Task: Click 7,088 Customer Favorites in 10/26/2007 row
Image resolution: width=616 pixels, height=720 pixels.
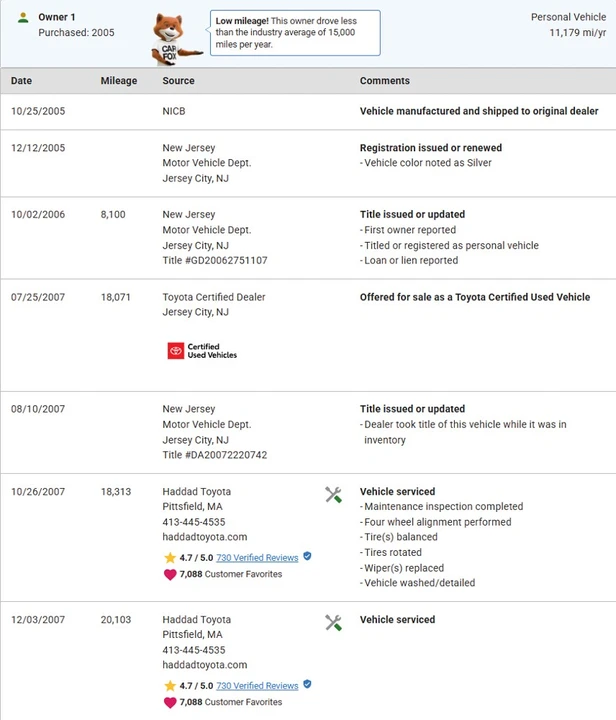Action: tap(231, 574)
